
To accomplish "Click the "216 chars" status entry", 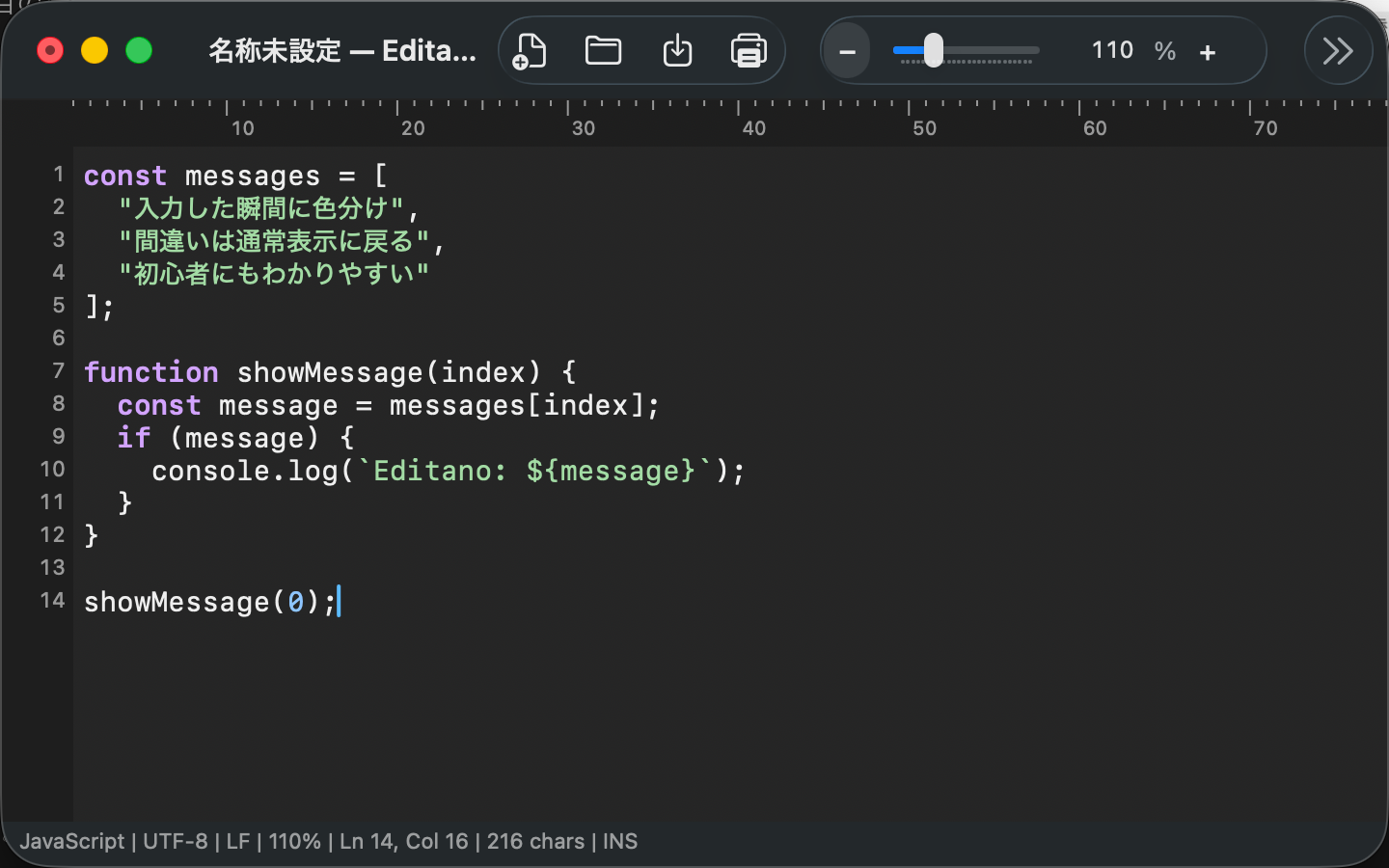I will pos(535,841).
